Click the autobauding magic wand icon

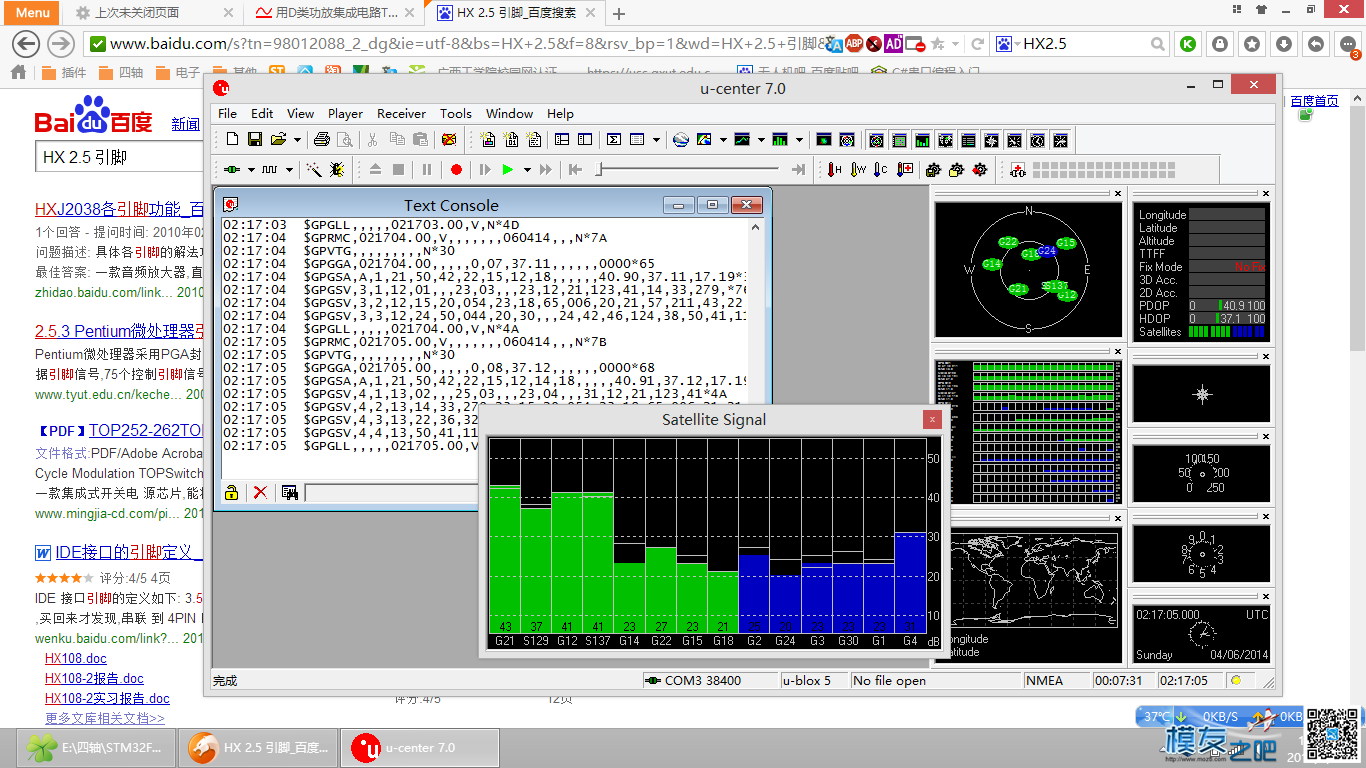314,170
